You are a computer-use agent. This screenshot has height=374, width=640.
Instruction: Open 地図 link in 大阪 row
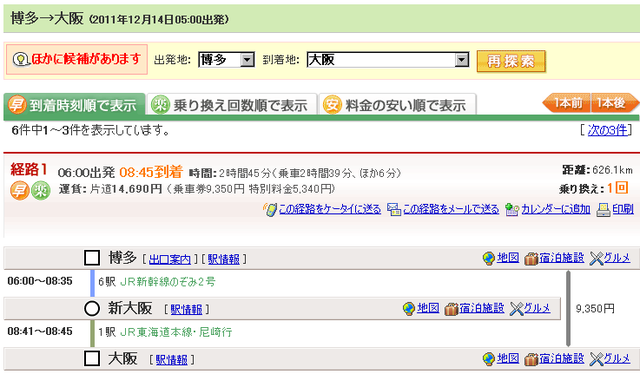point(508,358)
